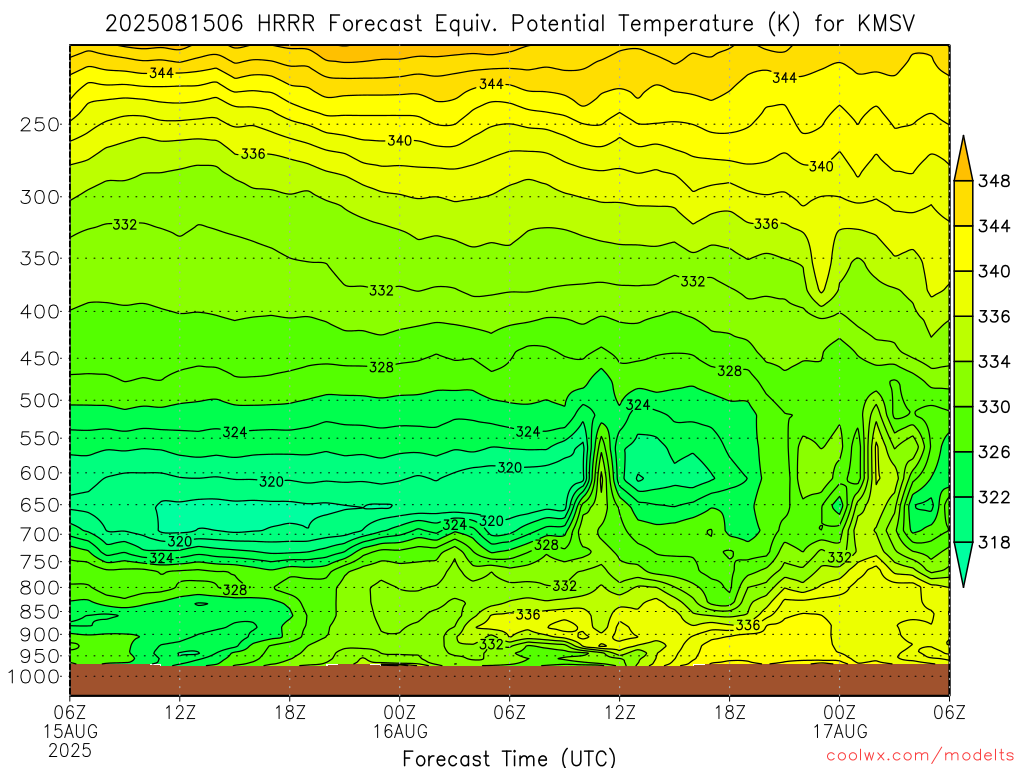Click the Forecast Time (UTC) axis title
This screenshot has width=1024, height=768.
[x=509, y=758]
